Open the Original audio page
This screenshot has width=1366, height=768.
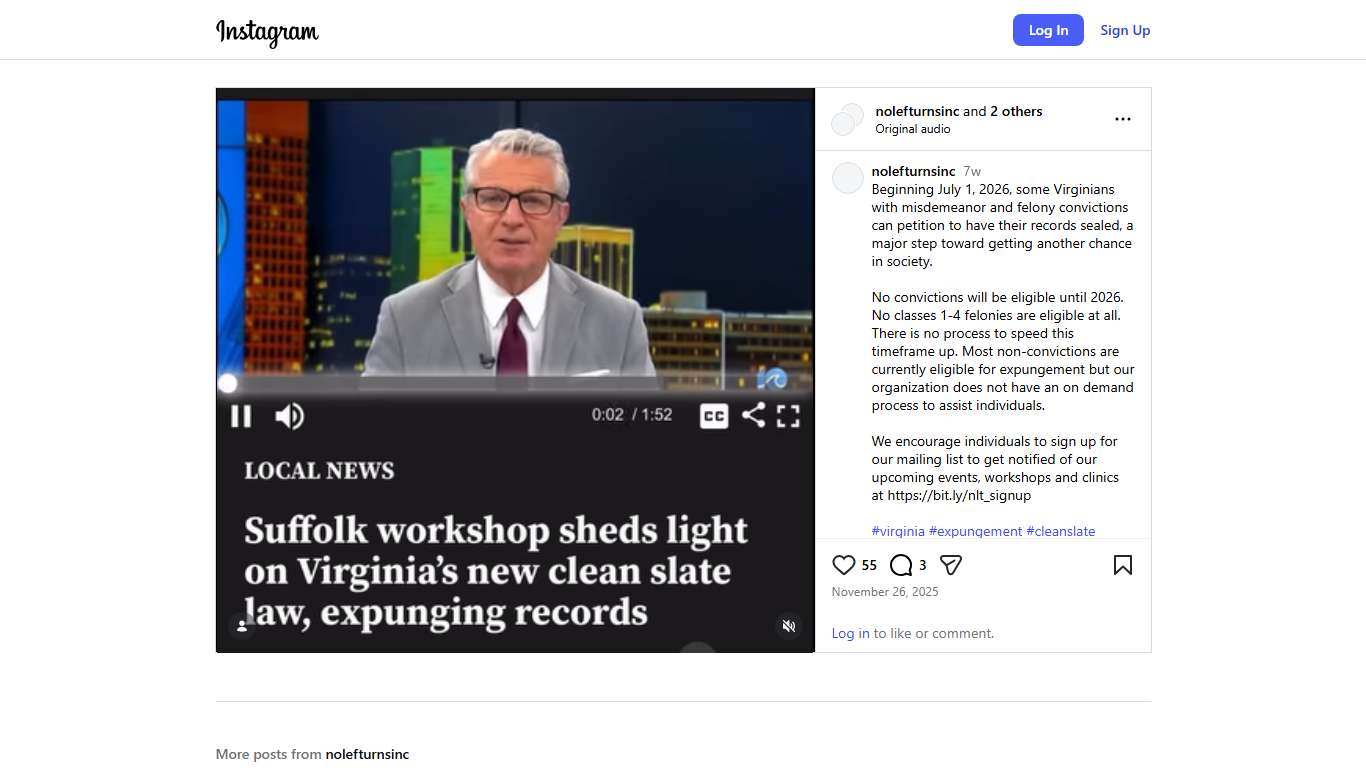[x=913, y=129]
